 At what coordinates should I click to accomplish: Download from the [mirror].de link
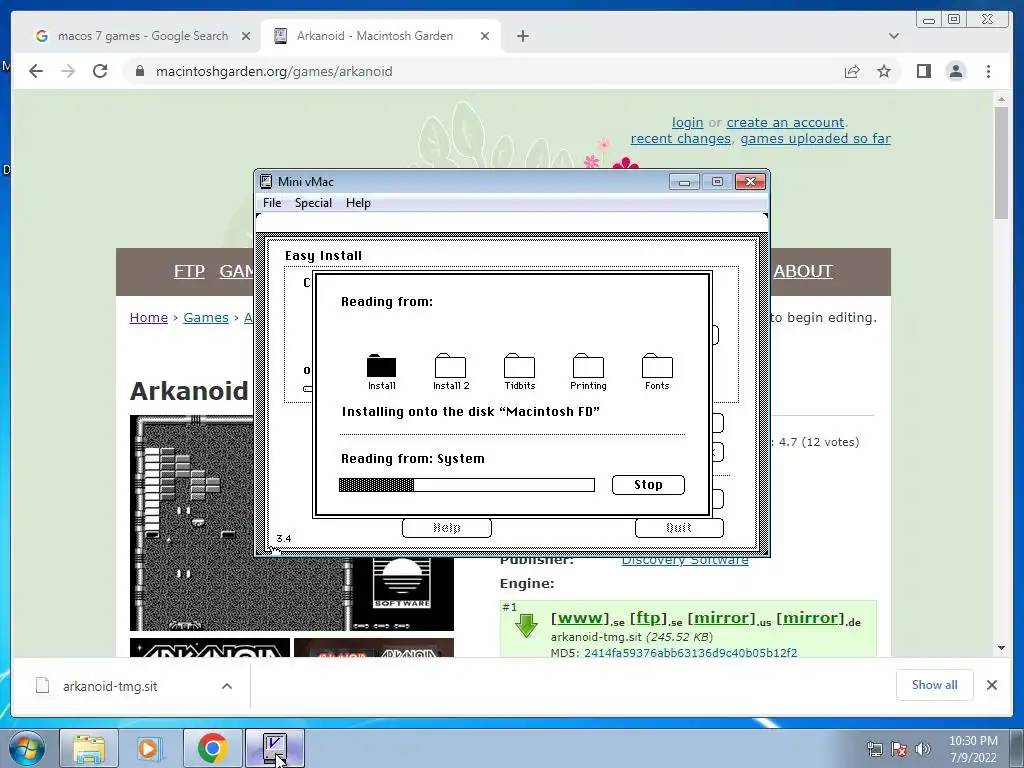810,618
